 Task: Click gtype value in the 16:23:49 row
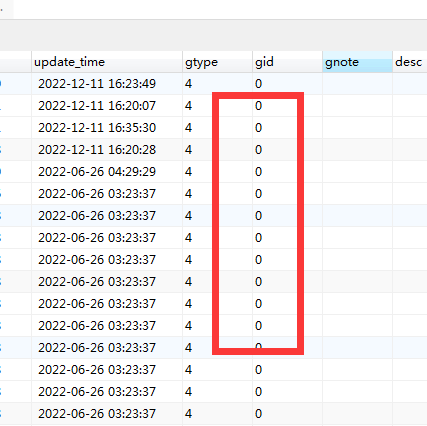click(x=217, y=84)
